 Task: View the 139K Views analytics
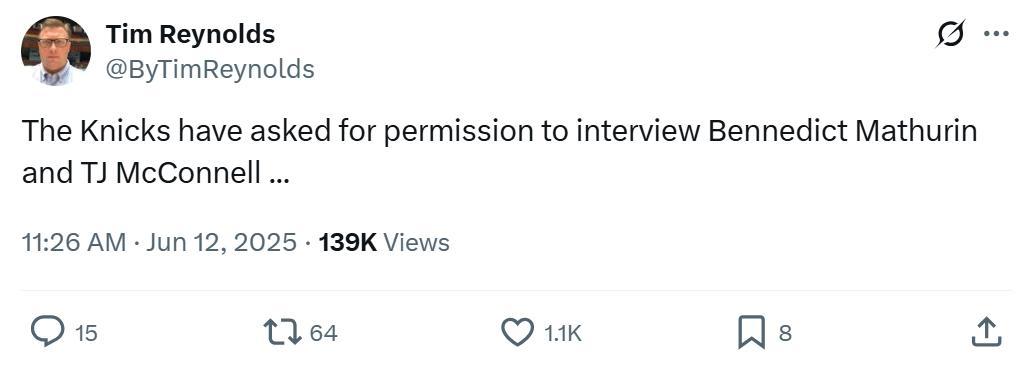coord(384,243)
